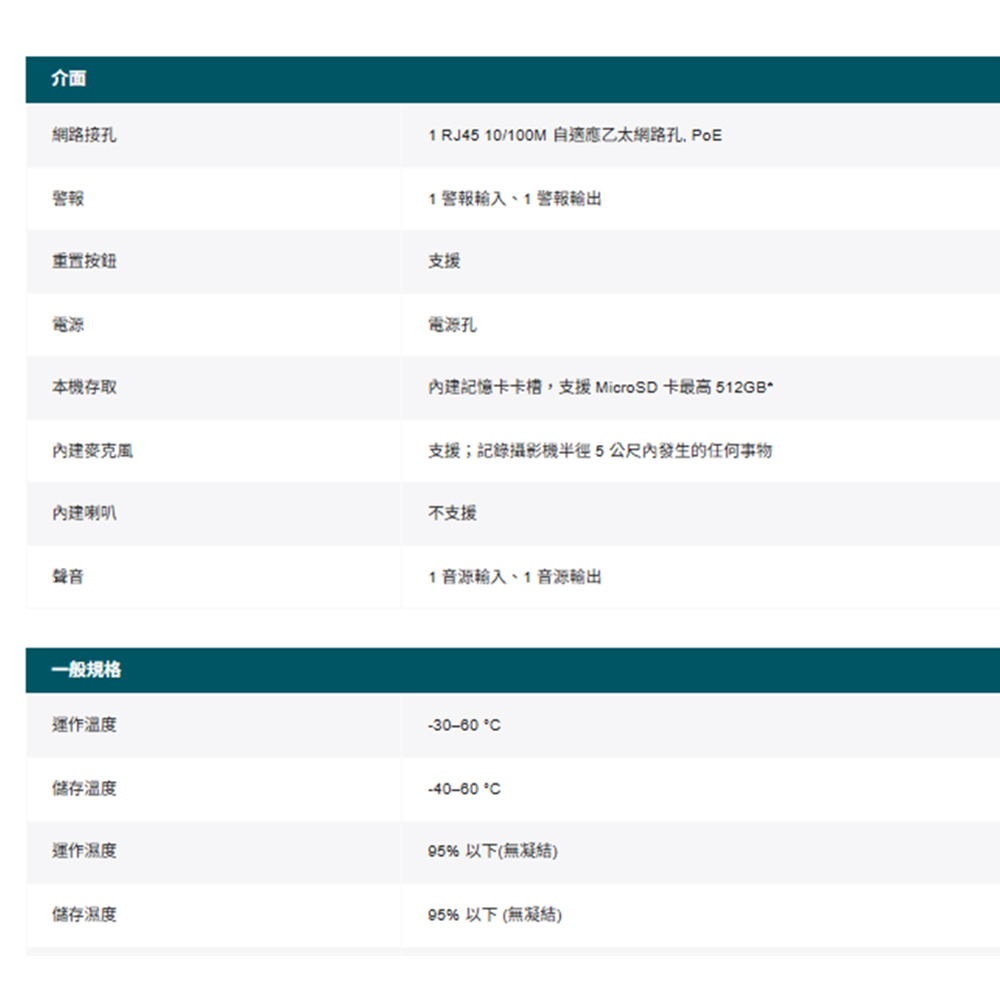Screen dimensions: 1000x1000
Task: Click the -40–60 °C storage temperature value
Action: coord(464,789)
